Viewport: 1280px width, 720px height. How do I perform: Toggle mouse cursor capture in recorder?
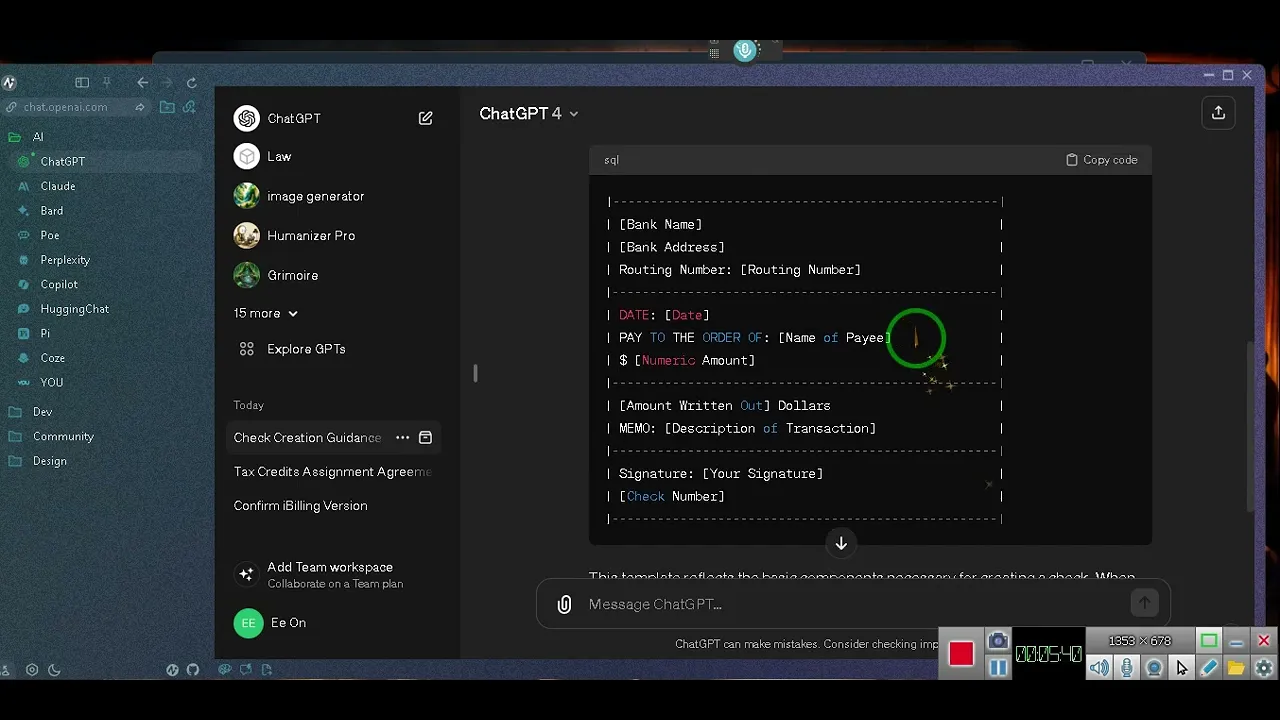1181,668
